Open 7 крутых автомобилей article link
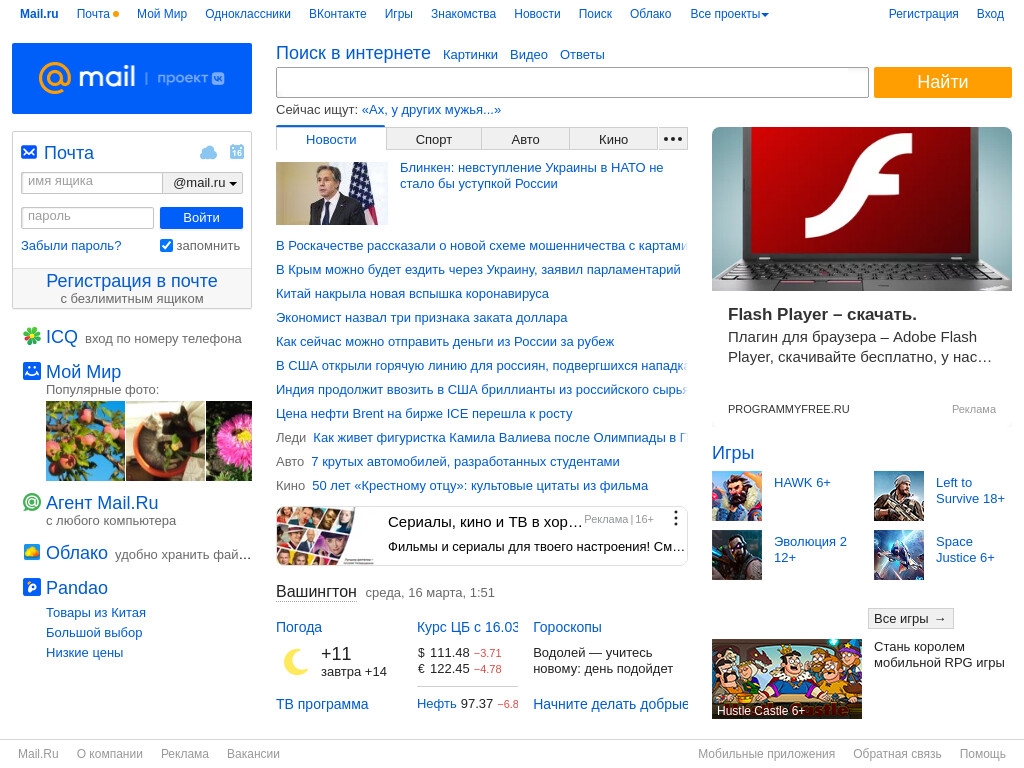1024x768 pixels. click(x=465, y=462)
